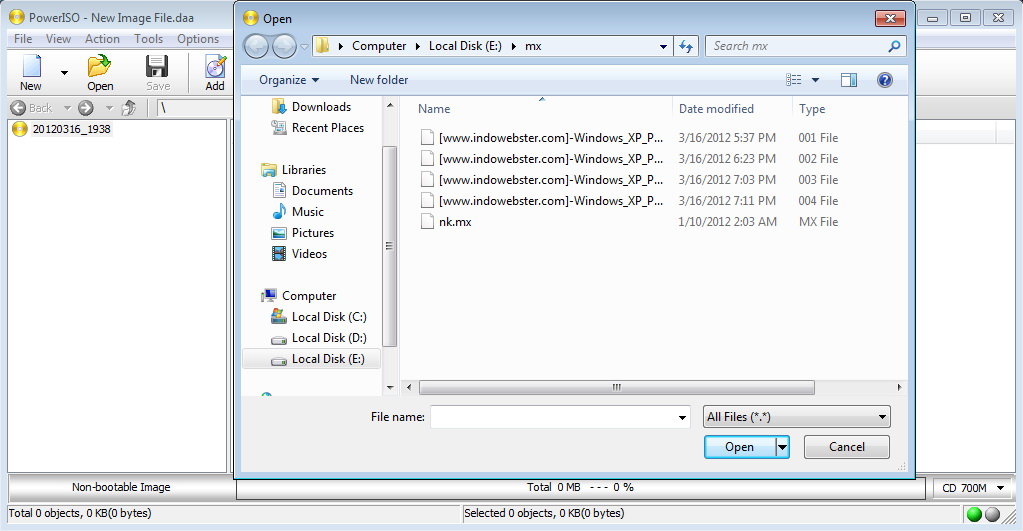Click the New folder button
The width and height of the screenshot is (1023, 531).
point(379,80)
